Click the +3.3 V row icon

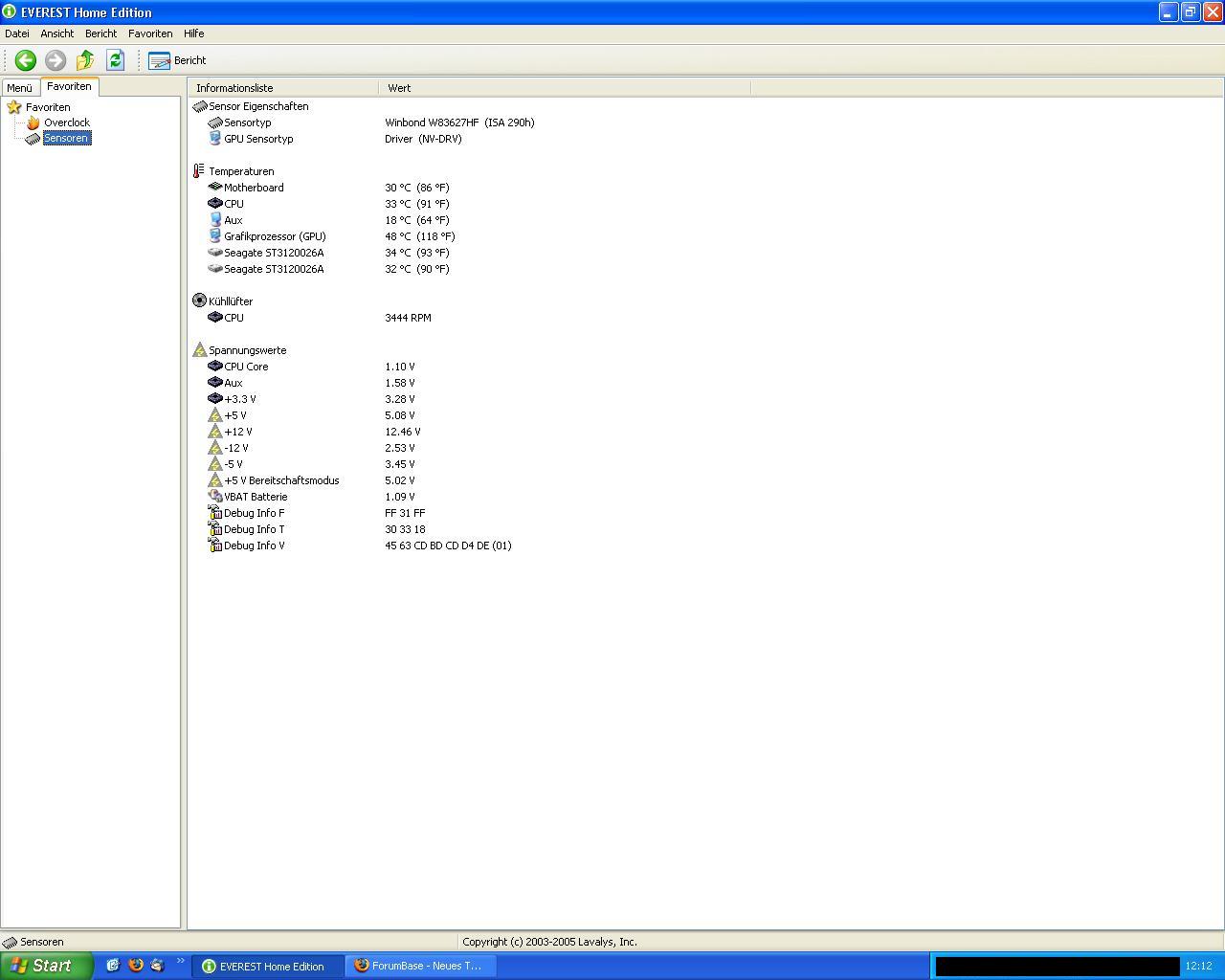point(215,399)
